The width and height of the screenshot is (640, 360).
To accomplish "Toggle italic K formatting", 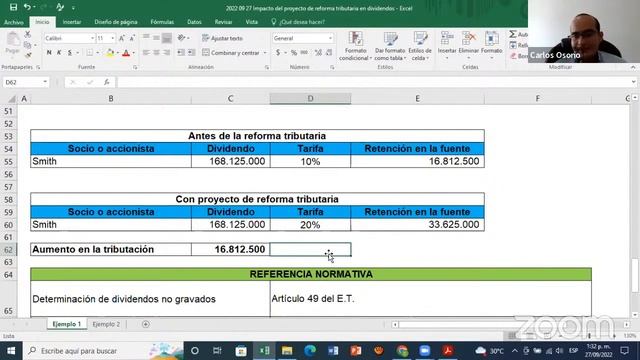I will coord(59,53).
